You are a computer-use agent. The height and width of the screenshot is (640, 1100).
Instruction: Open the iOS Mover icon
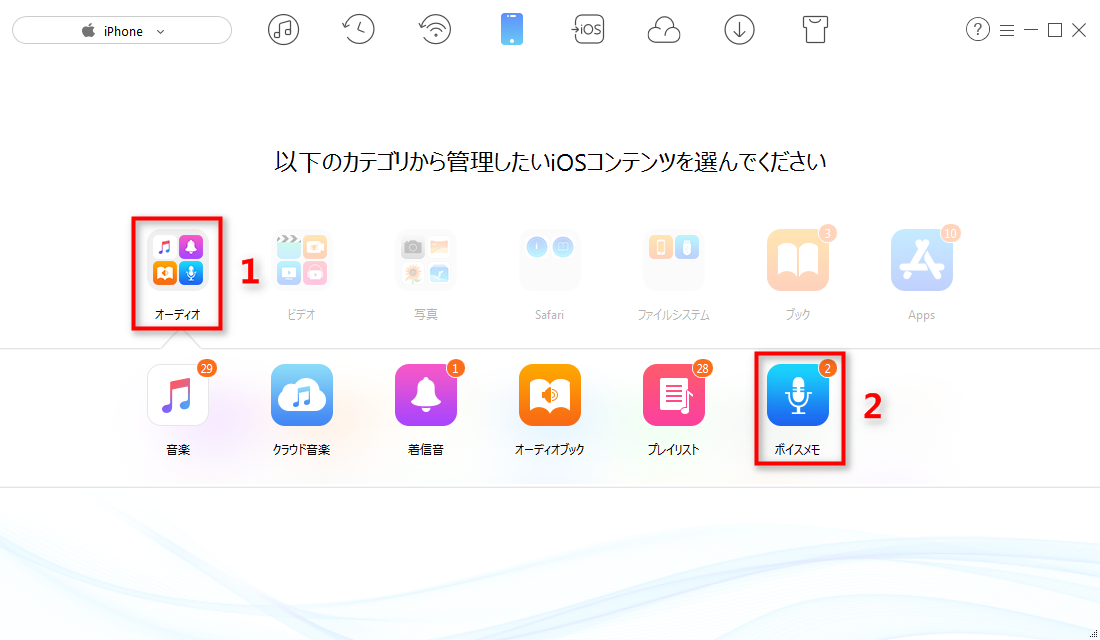click(588, 30)
